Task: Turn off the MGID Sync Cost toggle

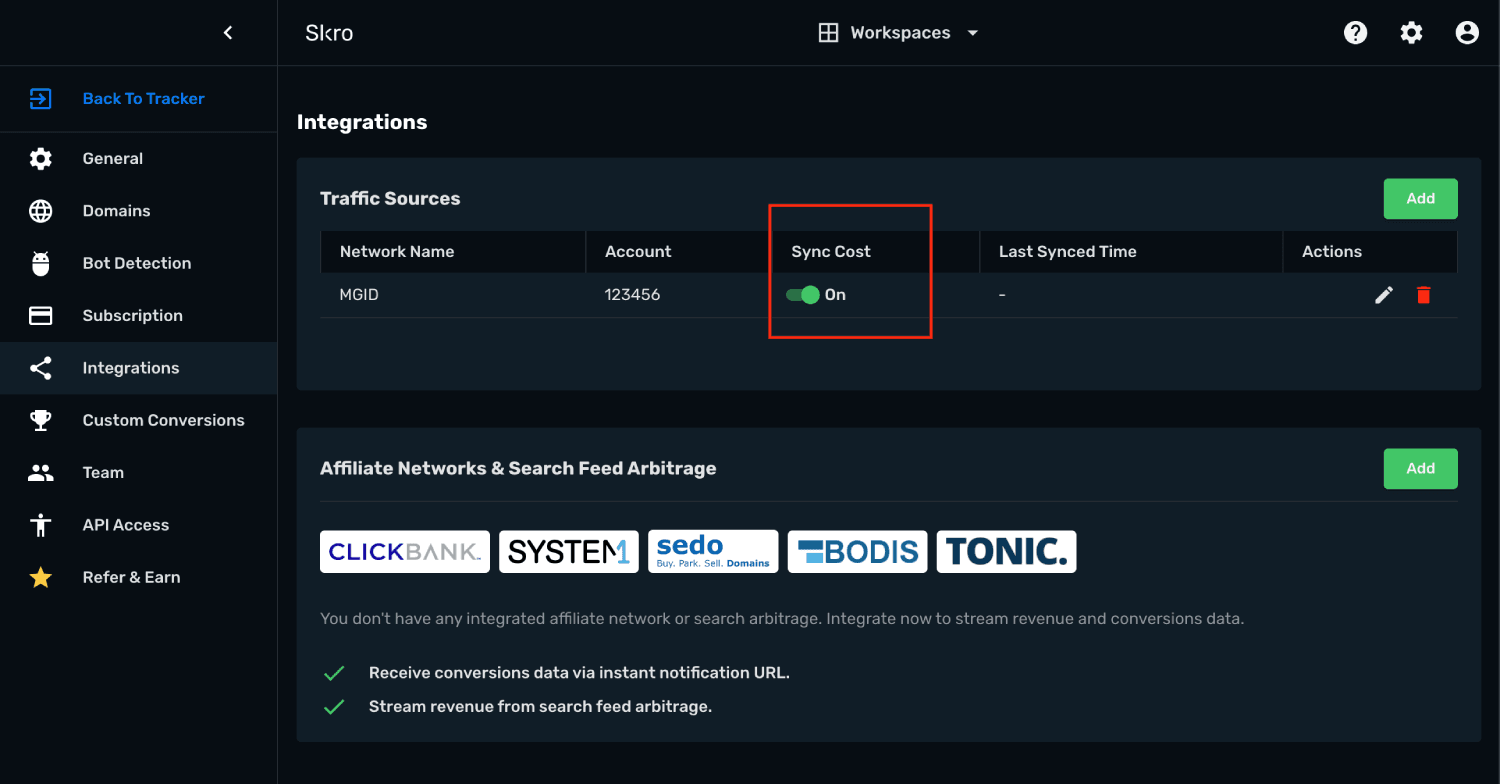Action: [802, 295]
